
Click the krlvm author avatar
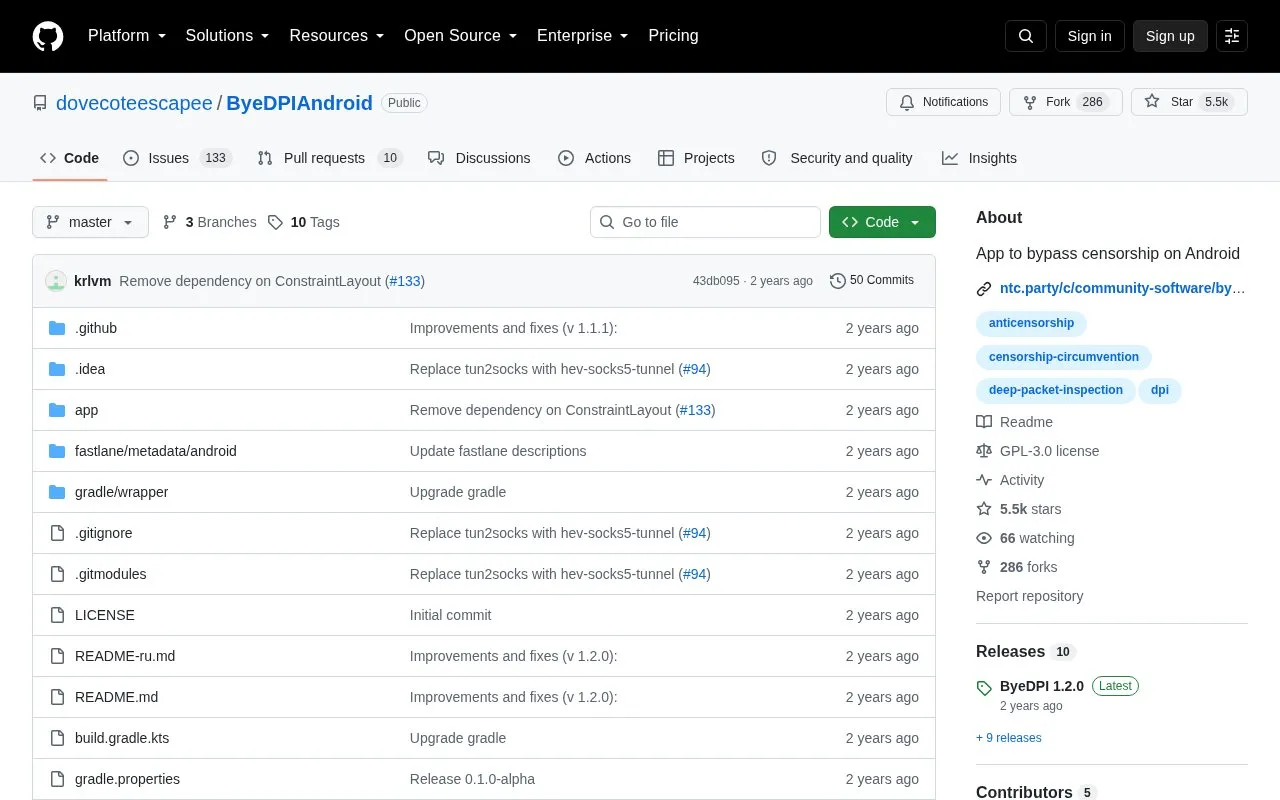pos(56,281)
